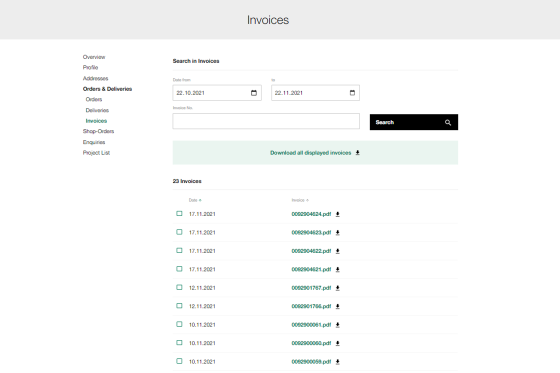Select Orders & Deliveries in the sidebar
560x373 pixels.
coord(108,89)
